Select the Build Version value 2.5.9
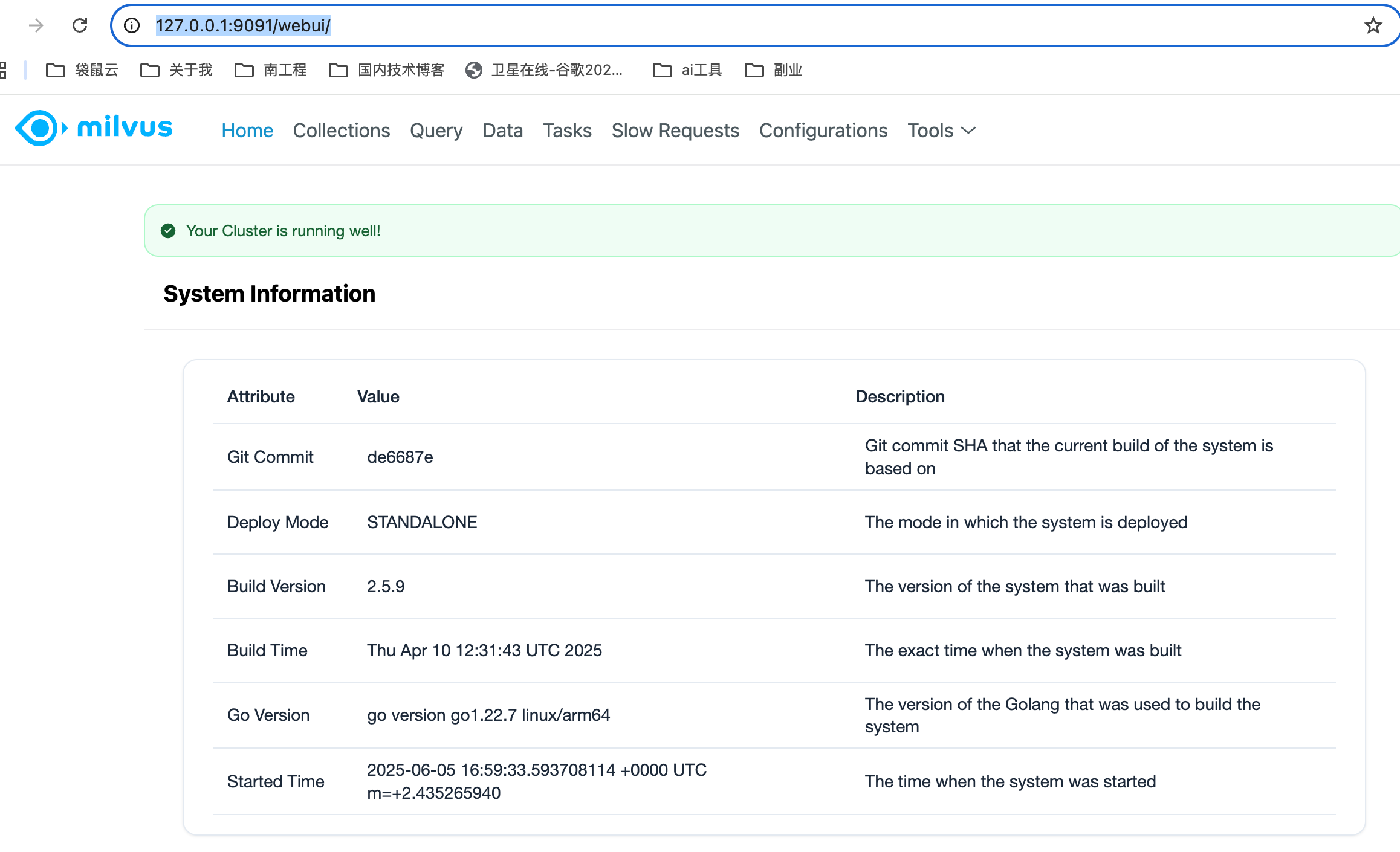1400x852 pixels. (x=386, y=586)
